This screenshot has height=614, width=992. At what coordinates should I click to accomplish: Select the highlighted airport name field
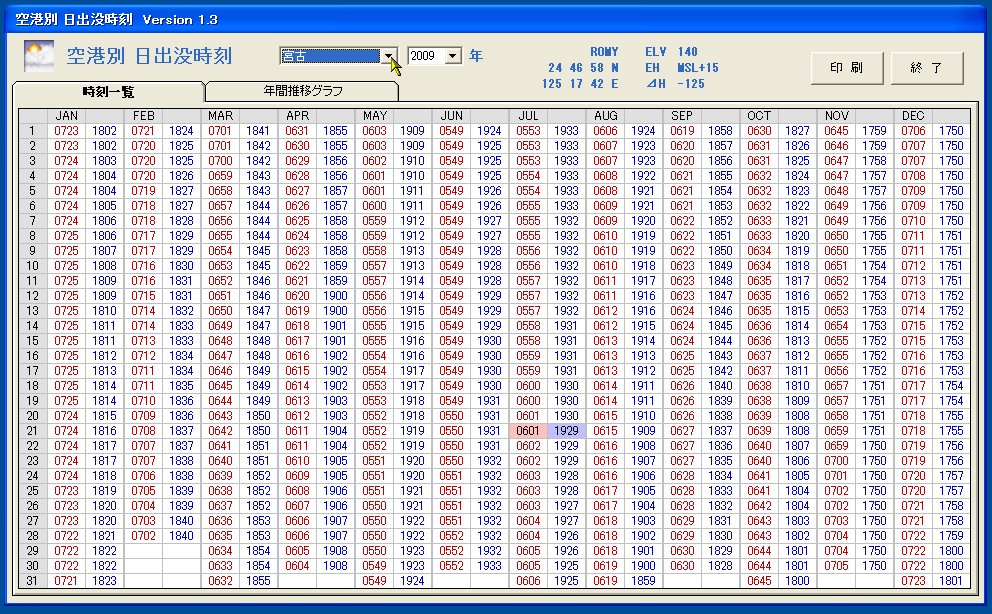point(331,56)
